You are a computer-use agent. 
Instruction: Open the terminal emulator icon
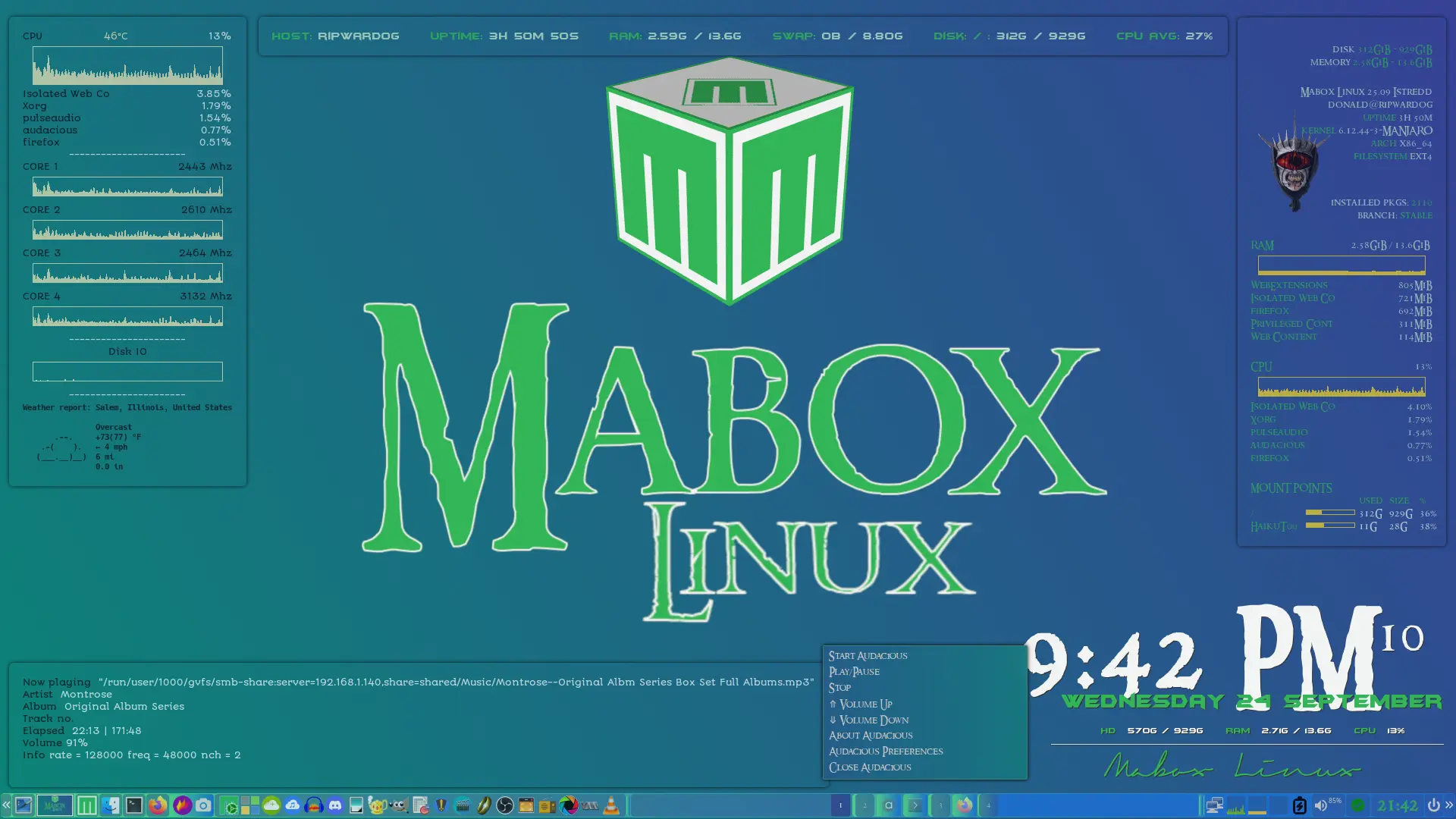pyautogui.click(x=134, y=805)
